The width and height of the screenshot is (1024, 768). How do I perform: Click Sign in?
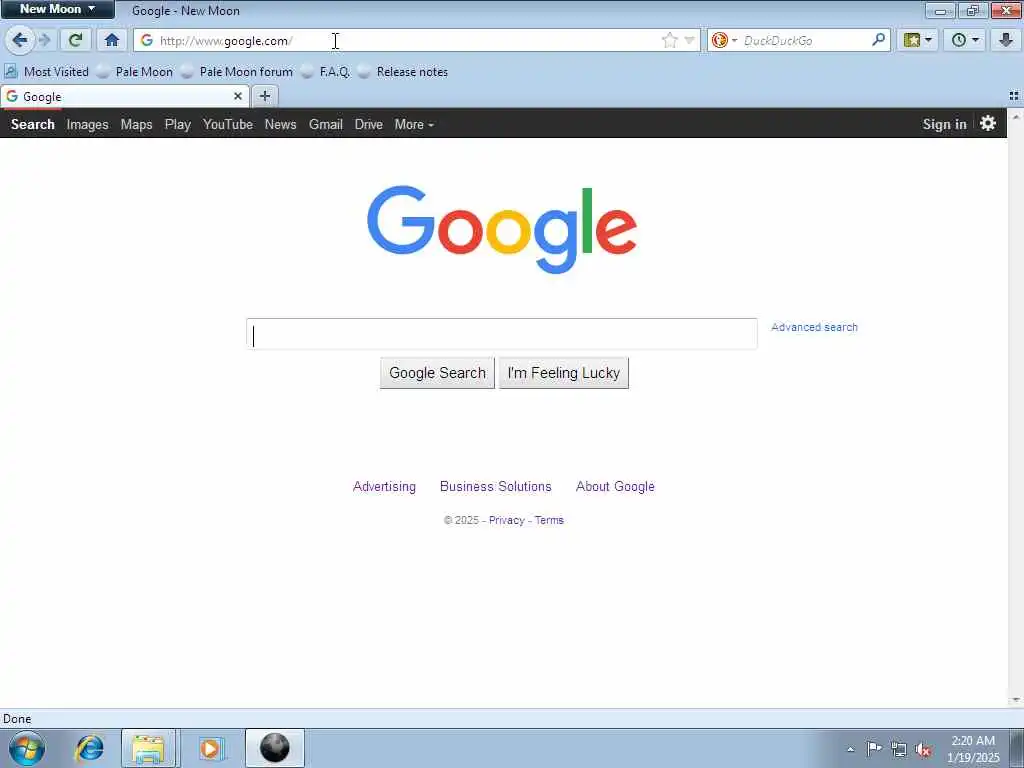pyautogui.click(x=944, y=124)
